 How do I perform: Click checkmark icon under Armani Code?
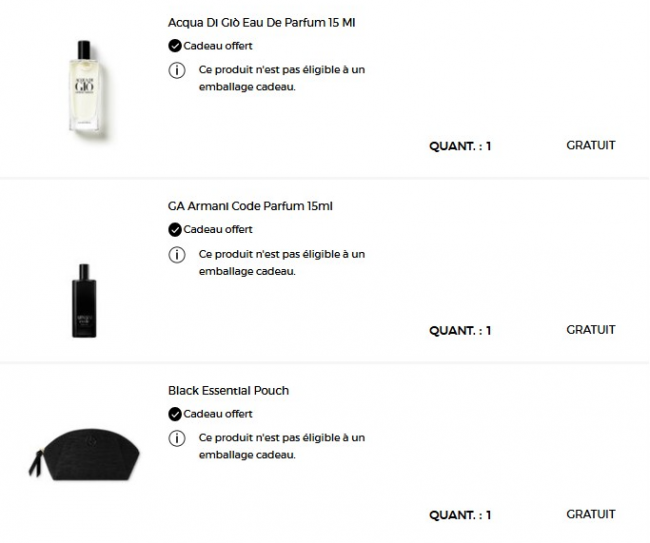pyautogui.click(x=175, y=229)
